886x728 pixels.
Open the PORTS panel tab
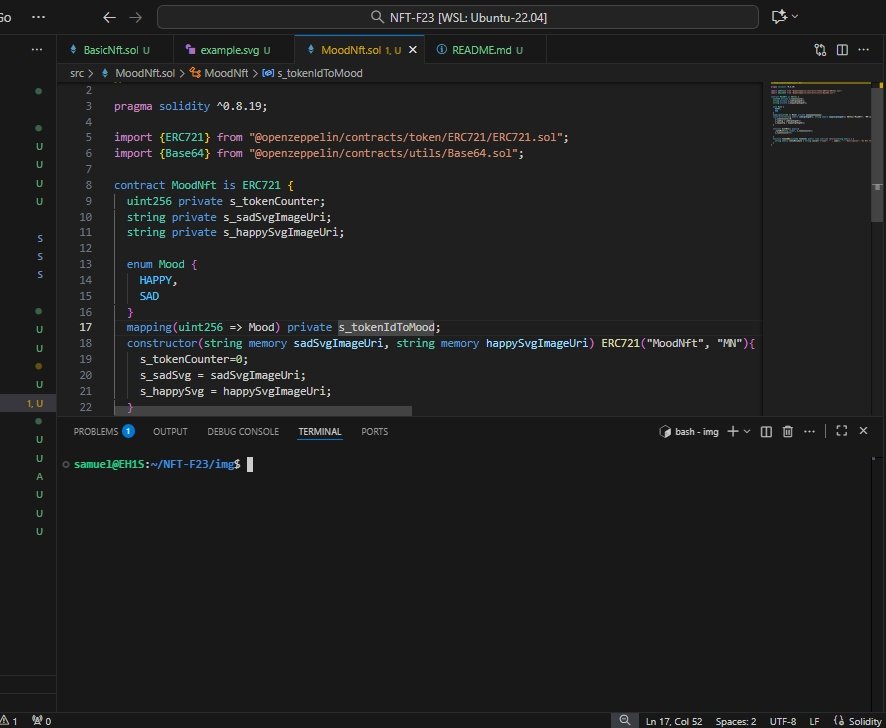pos(375,431)
